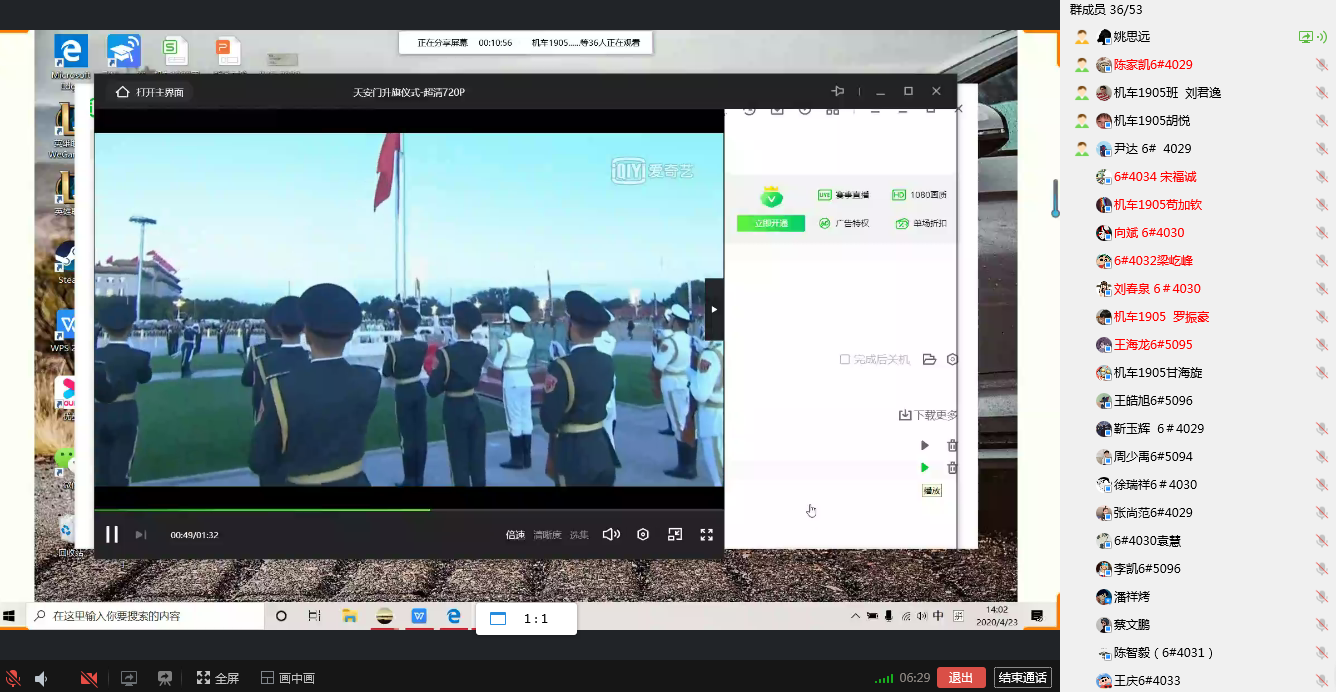The height and width of the screenshot is (692, 1336).
Task: Toggle the call speaker icon
Action: pyautogui.click(x=41, y=678)
